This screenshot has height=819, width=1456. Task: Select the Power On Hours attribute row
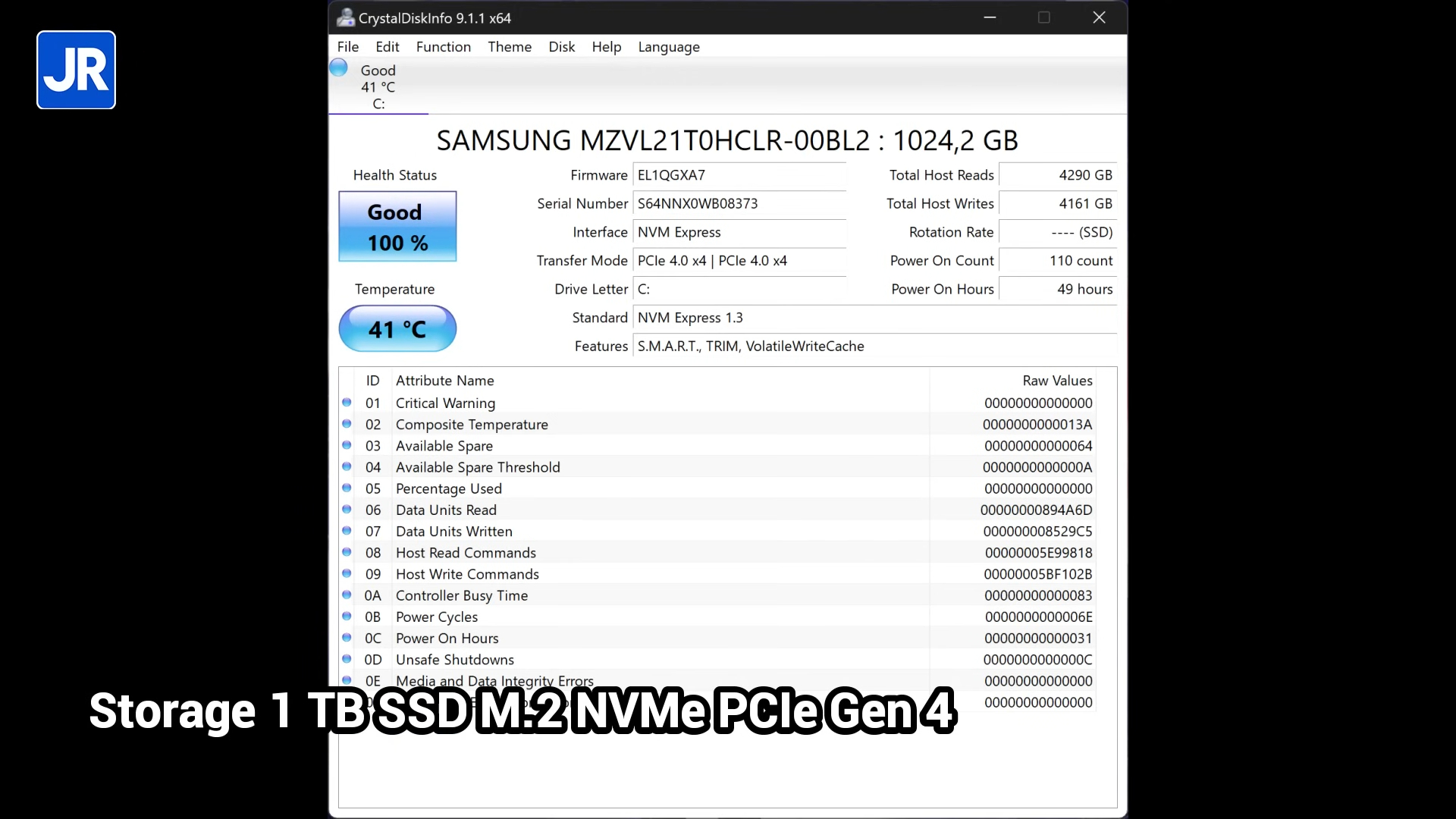(717, 639)
